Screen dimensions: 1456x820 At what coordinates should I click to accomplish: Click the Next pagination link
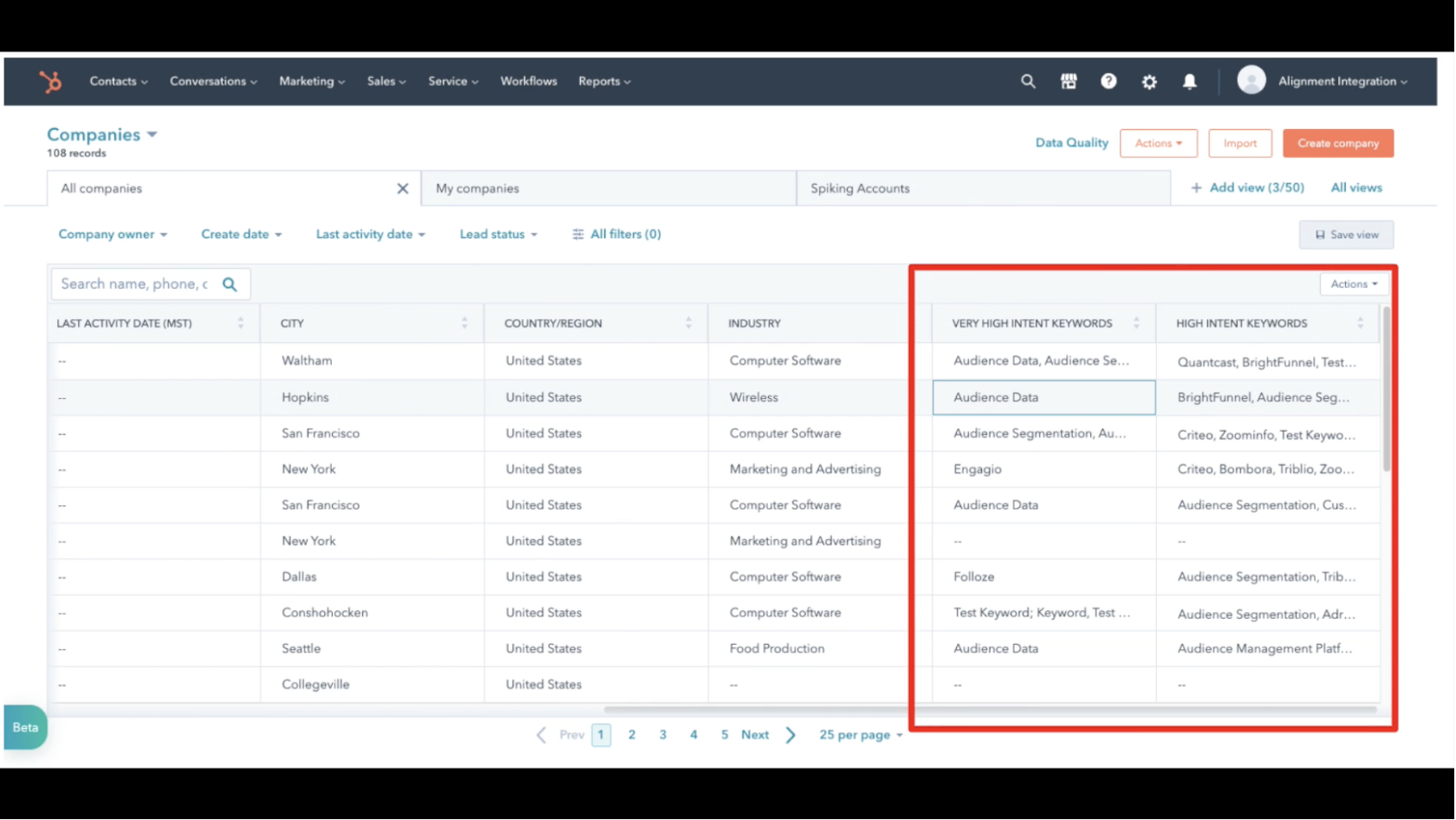(x=756, y=736)
